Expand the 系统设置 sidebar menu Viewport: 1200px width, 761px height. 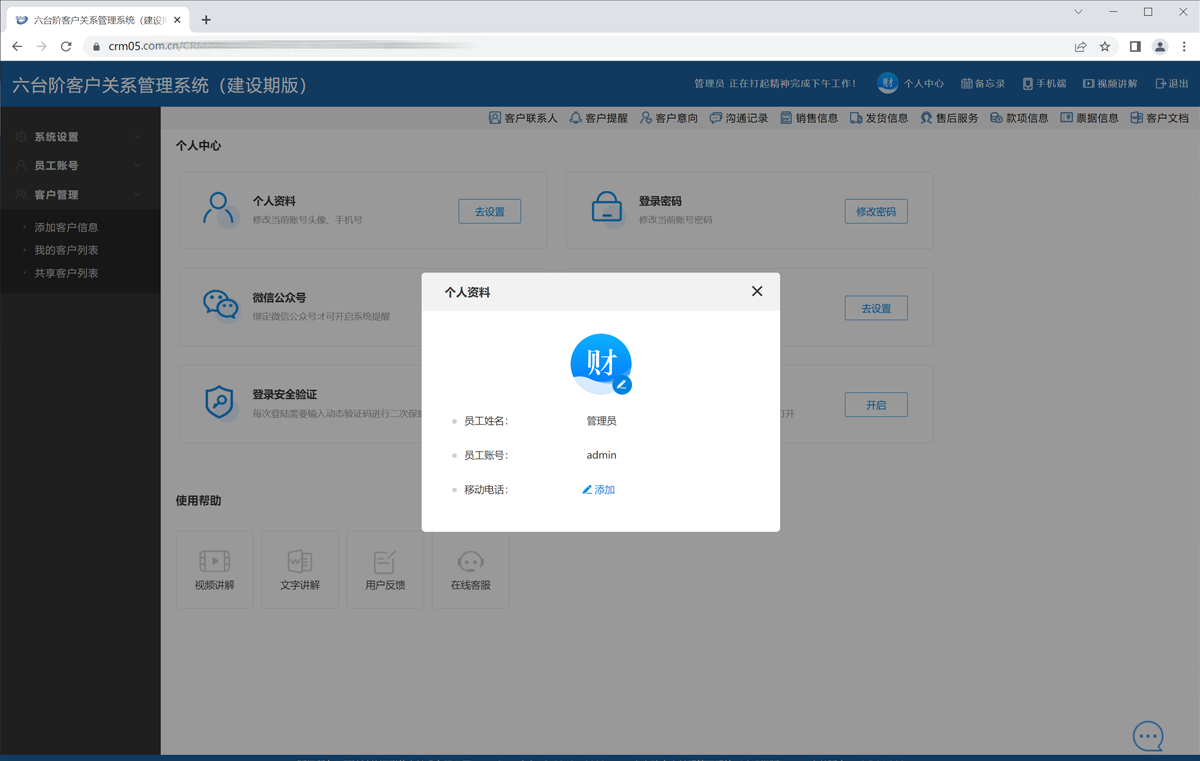pos(80,137)
